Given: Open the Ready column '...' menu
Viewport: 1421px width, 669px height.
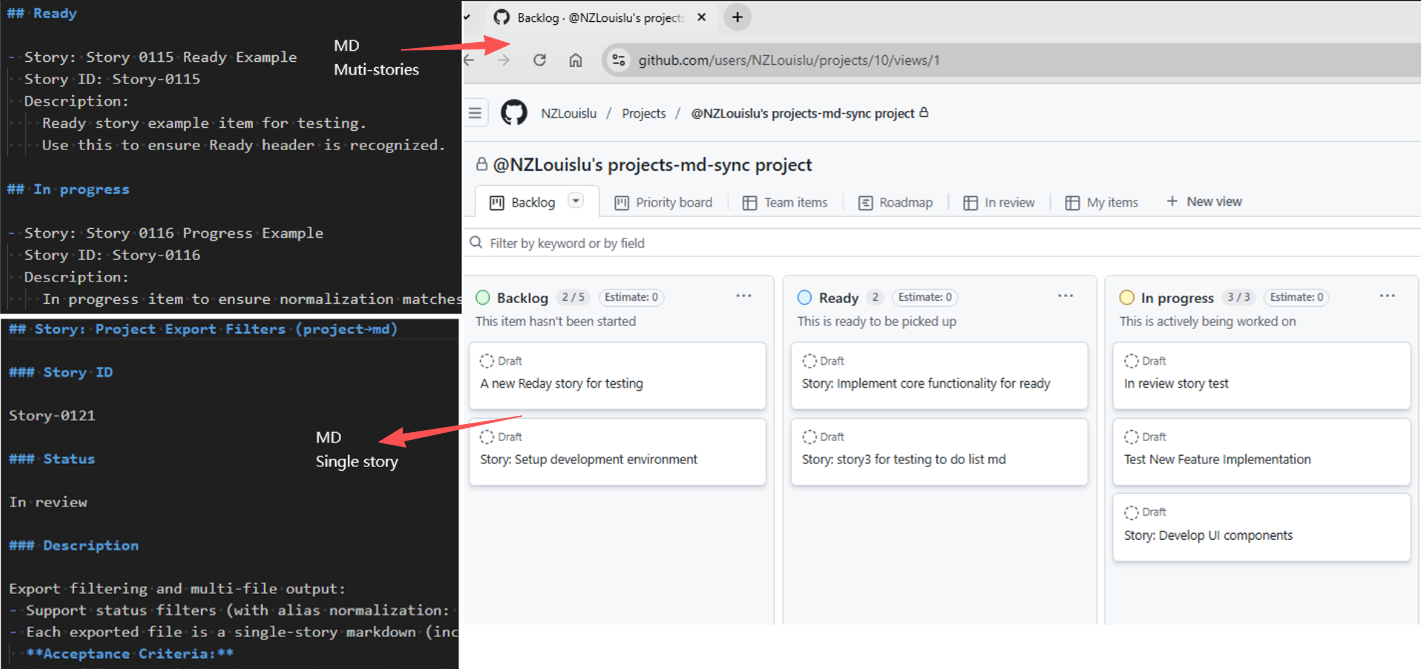Looking at the screenshot, I should click(1065, 296).
